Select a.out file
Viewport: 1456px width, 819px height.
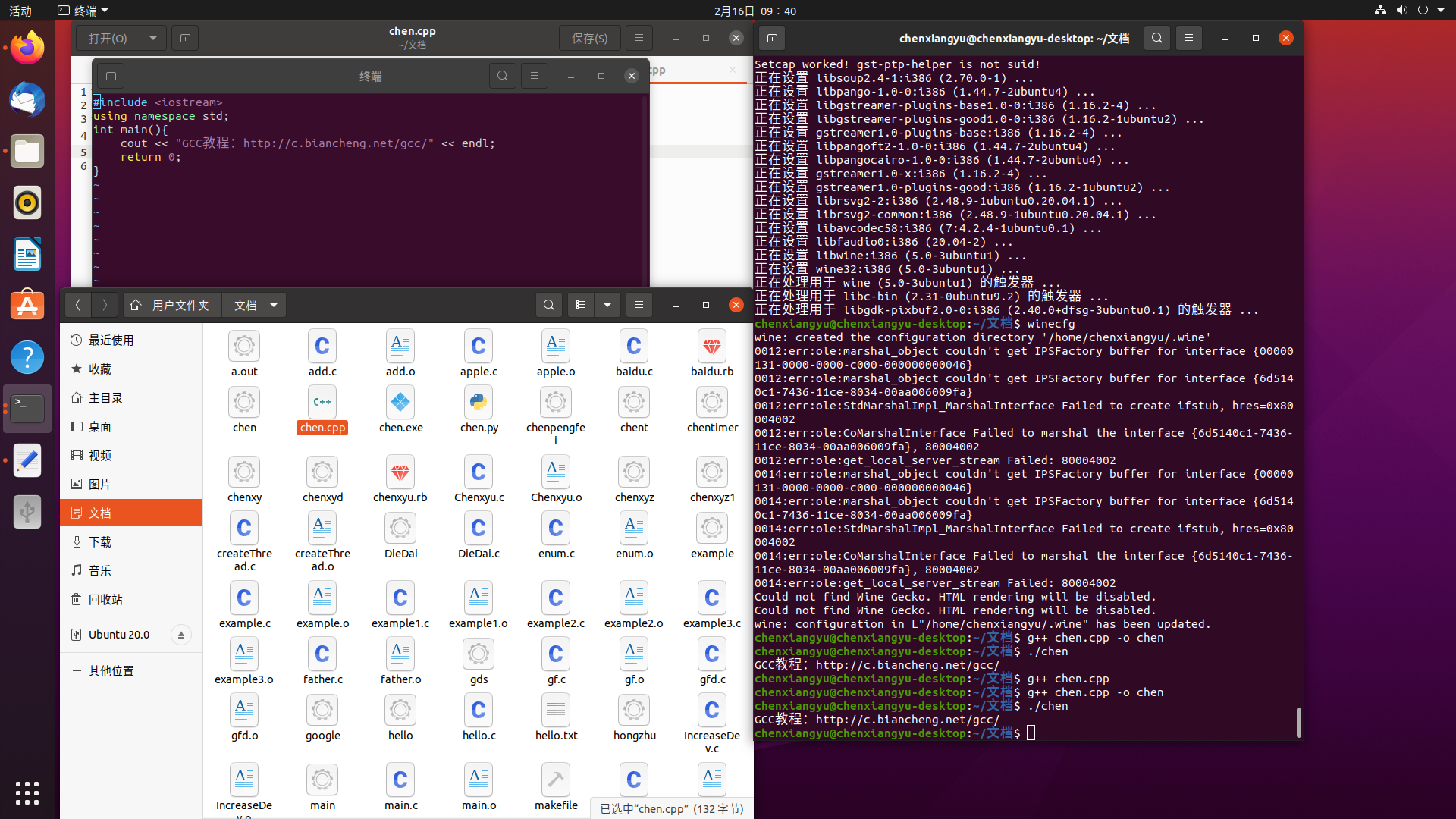coord(244,354)
